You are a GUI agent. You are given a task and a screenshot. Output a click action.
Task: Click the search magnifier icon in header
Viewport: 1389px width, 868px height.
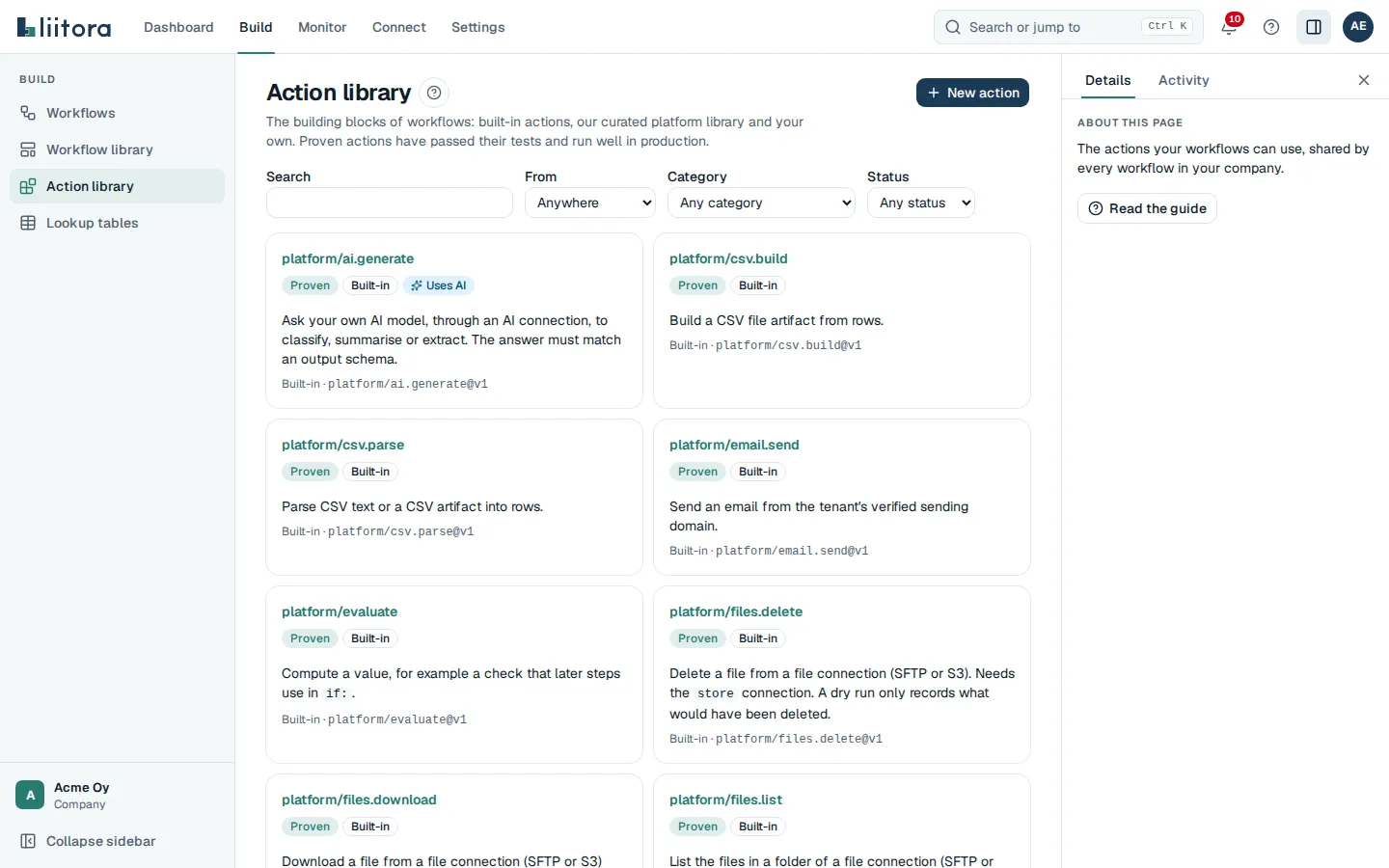(953, 27)
